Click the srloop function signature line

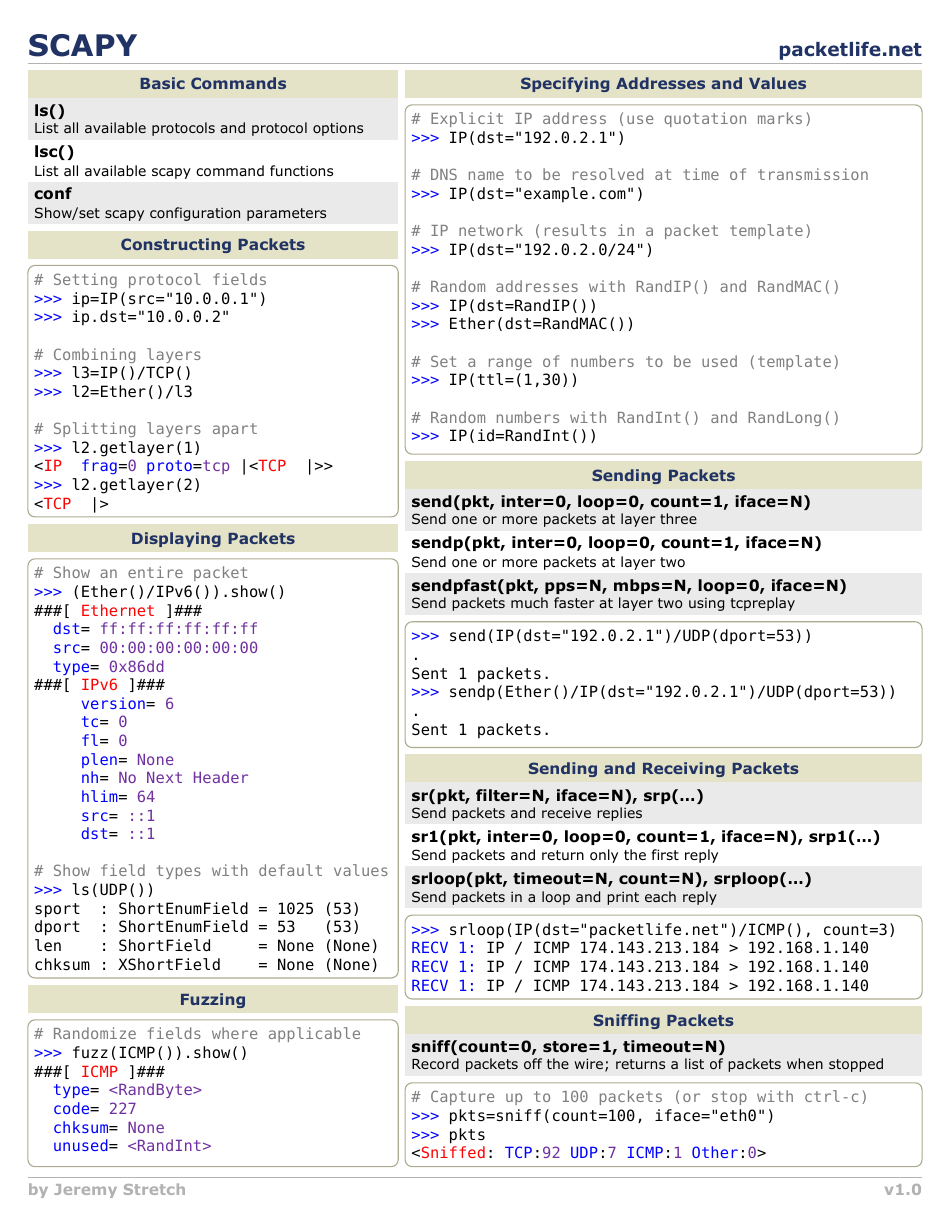(610, 879)
